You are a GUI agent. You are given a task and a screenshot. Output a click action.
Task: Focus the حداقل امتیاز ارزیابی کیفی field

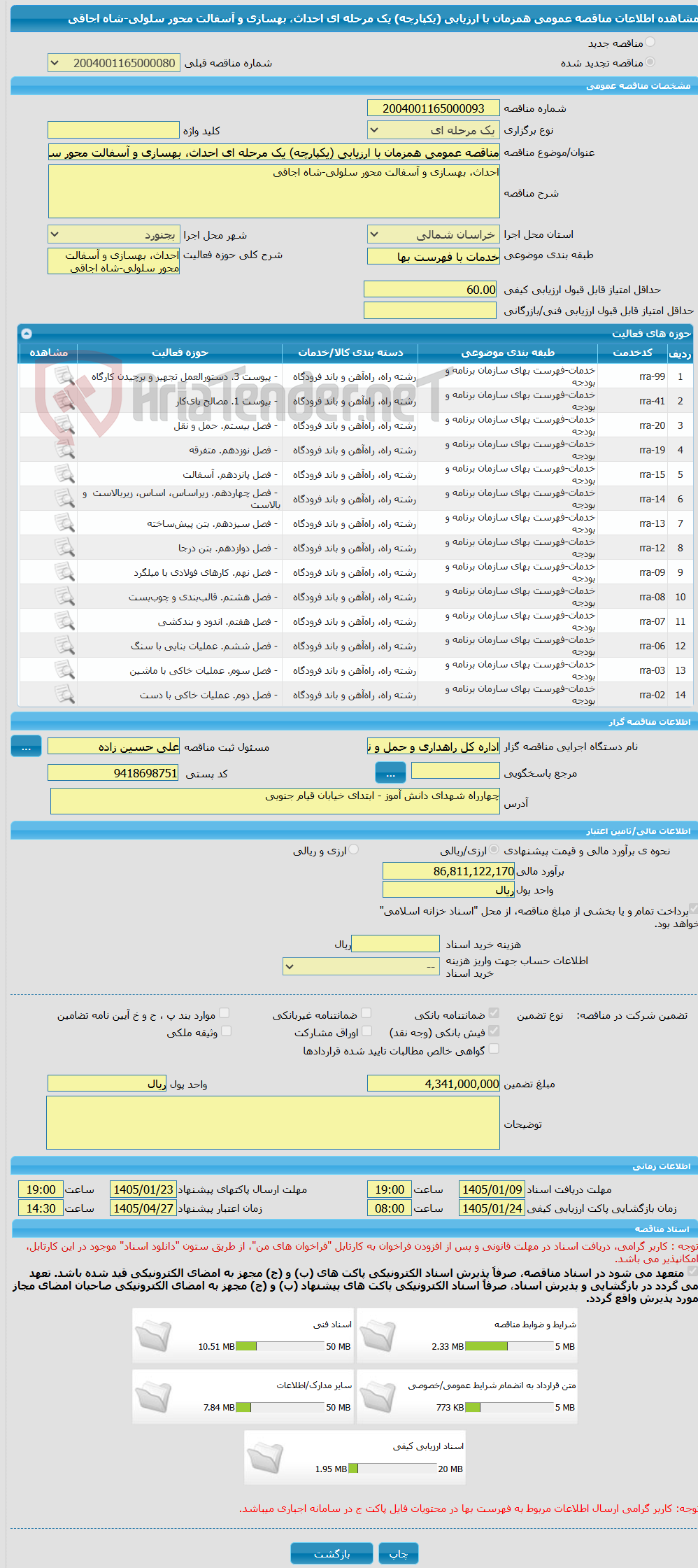coord(430,290)
